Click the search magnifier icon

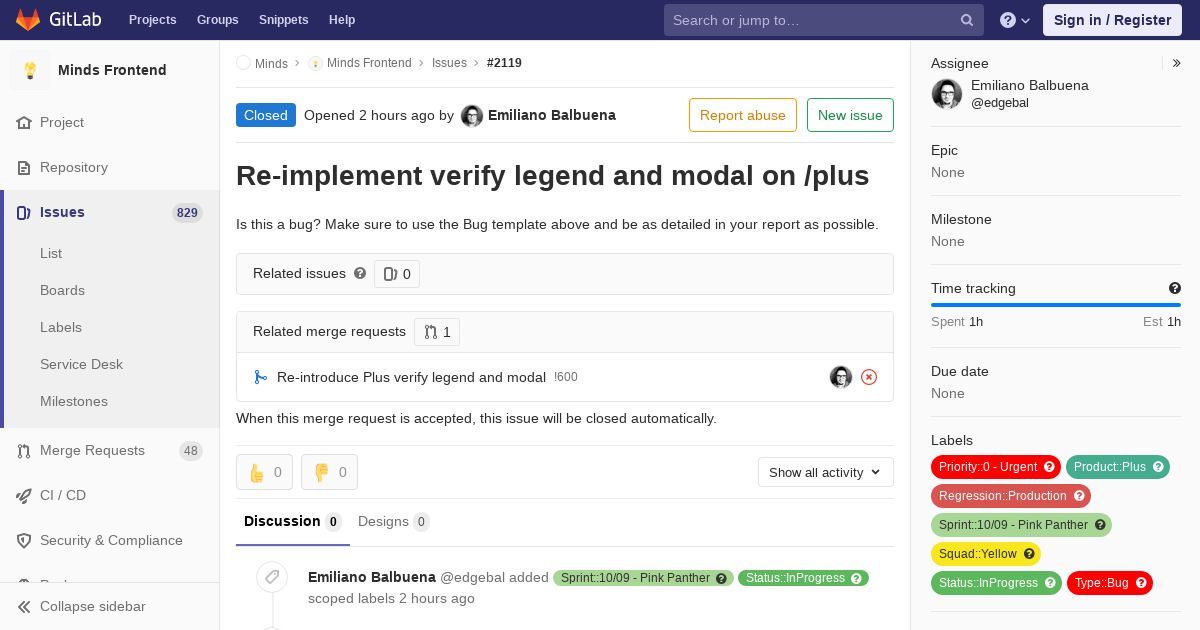coord(967,20)
